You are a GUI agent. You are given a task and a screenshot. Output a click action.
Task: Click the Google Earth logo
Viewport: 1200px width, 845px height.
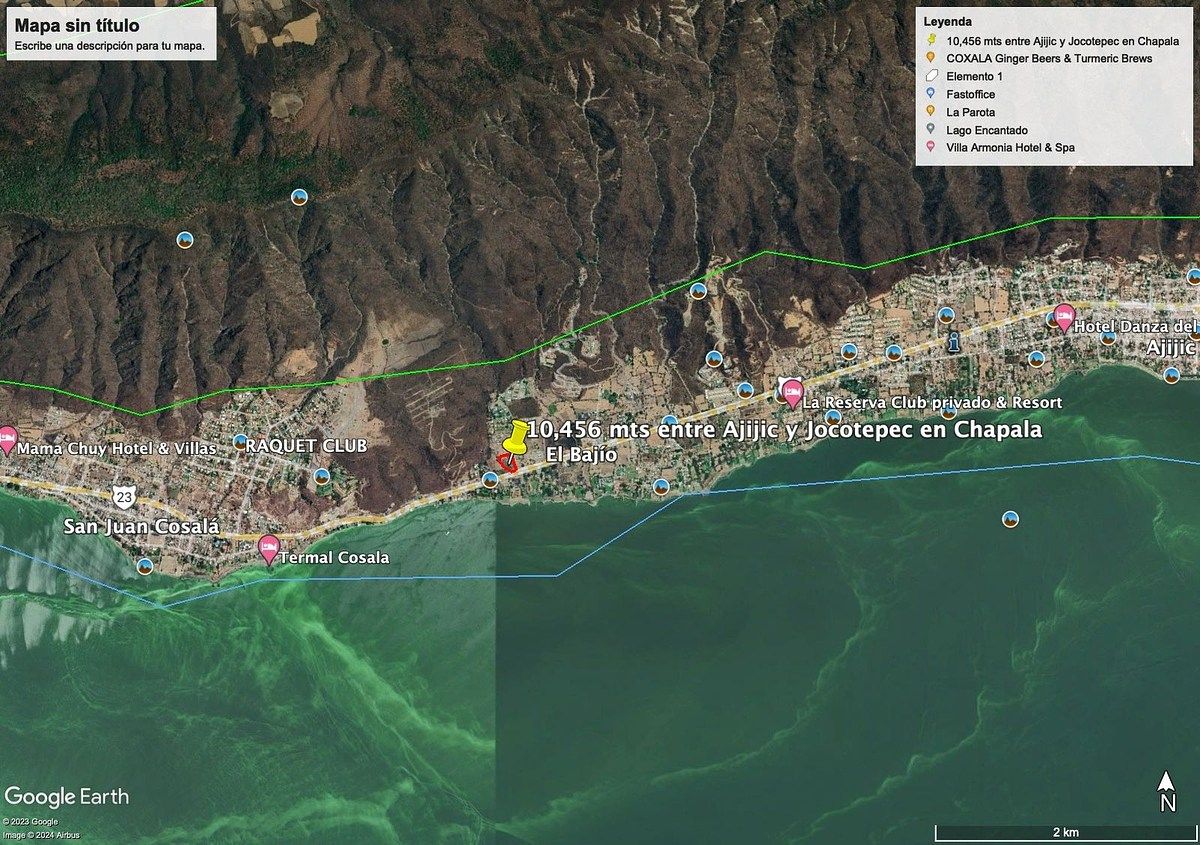pos(66,797)
